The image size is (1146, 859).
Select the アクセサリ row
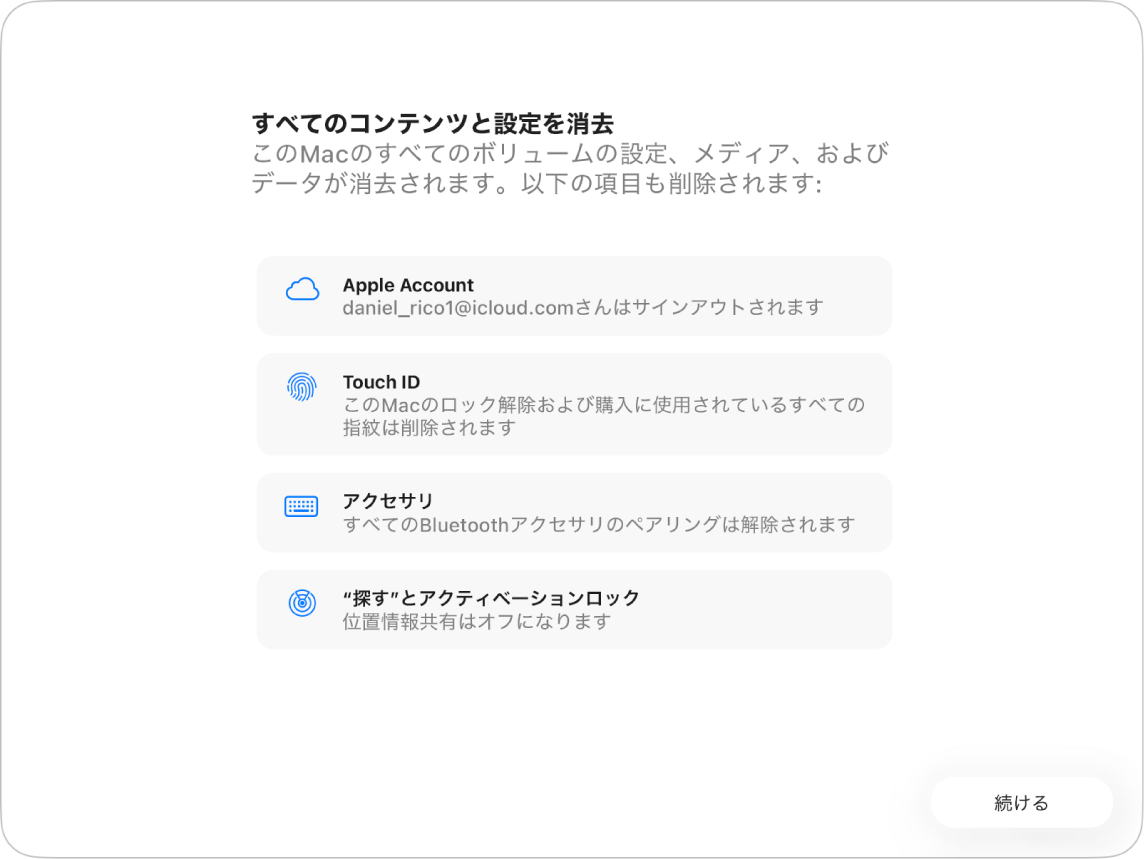click(574, 512)
